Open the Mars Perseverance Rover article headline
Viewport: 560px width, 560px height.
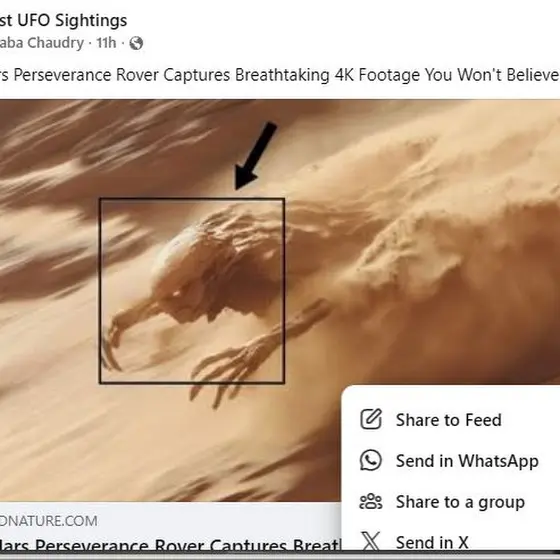[x=170, y=546]
